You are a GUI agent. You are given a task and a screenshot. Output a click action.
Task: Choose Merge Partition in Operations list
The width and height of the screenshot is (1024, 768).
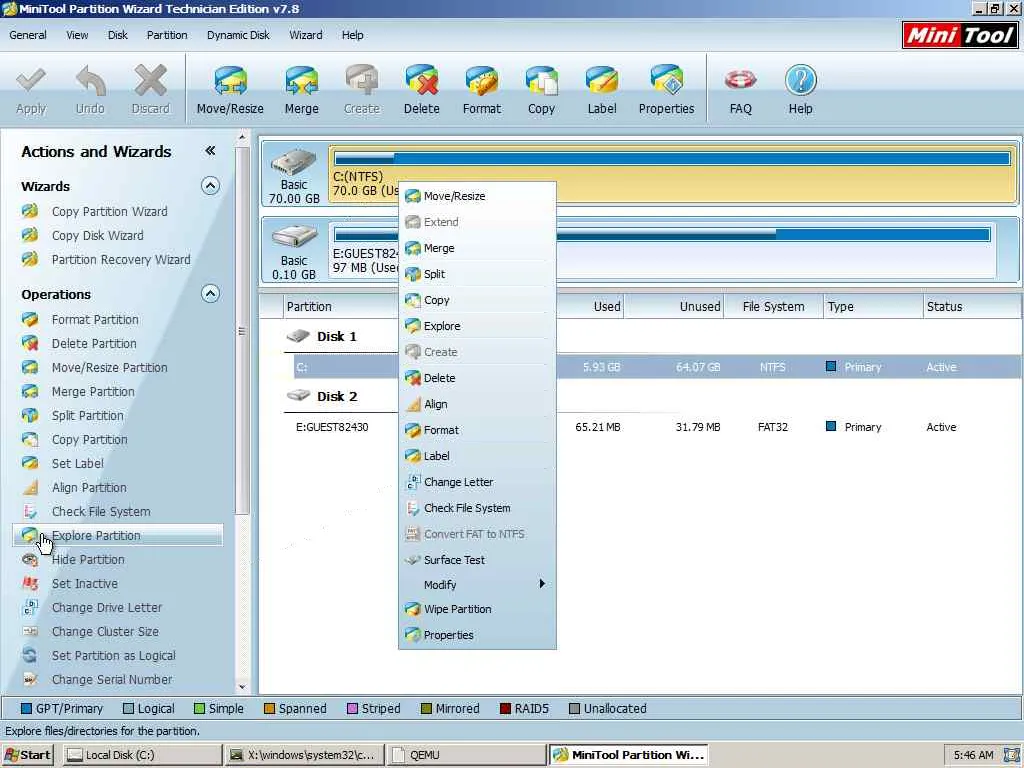click(93, 392)
